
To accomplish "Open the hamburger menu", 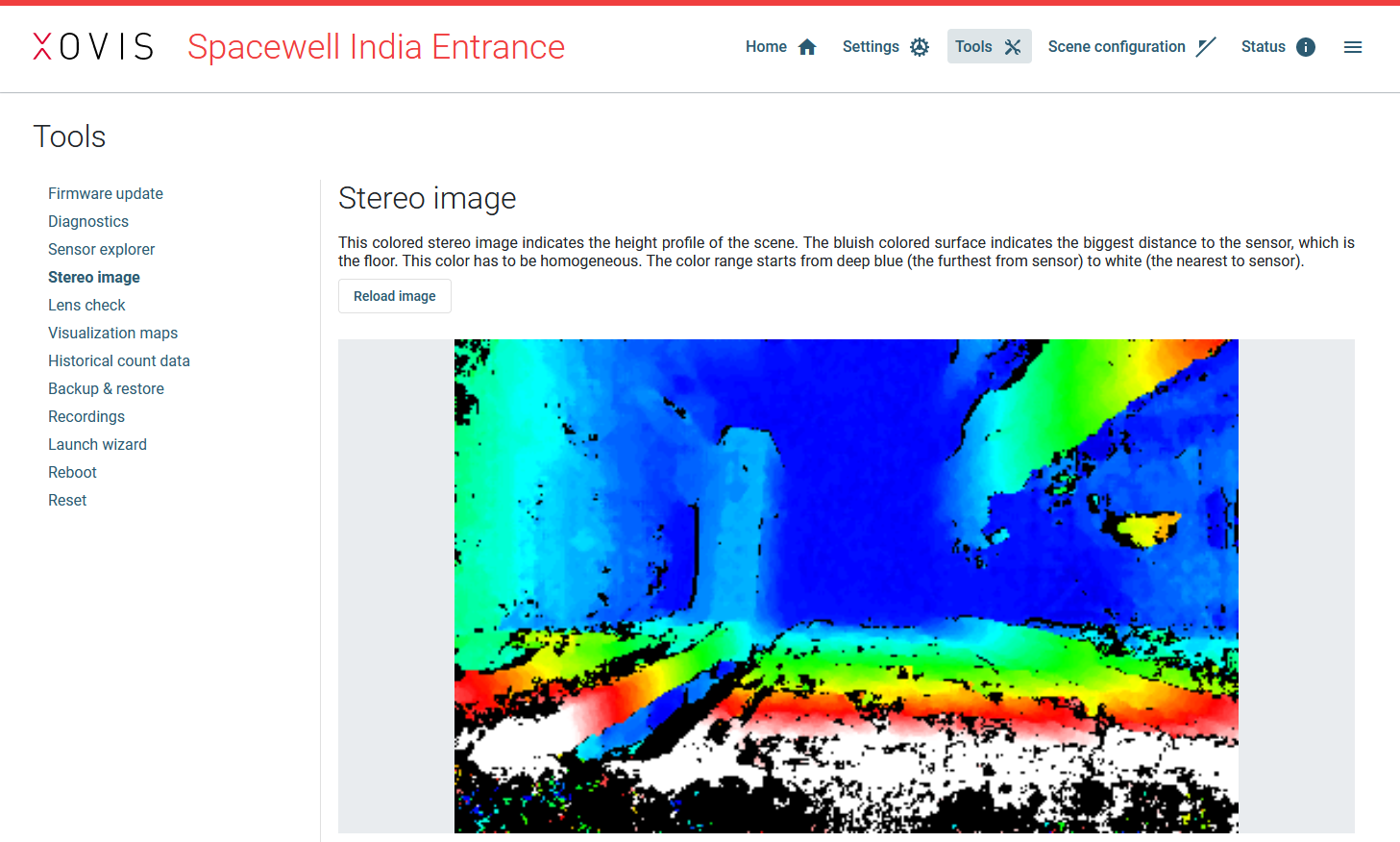I will pos(1353,47).
